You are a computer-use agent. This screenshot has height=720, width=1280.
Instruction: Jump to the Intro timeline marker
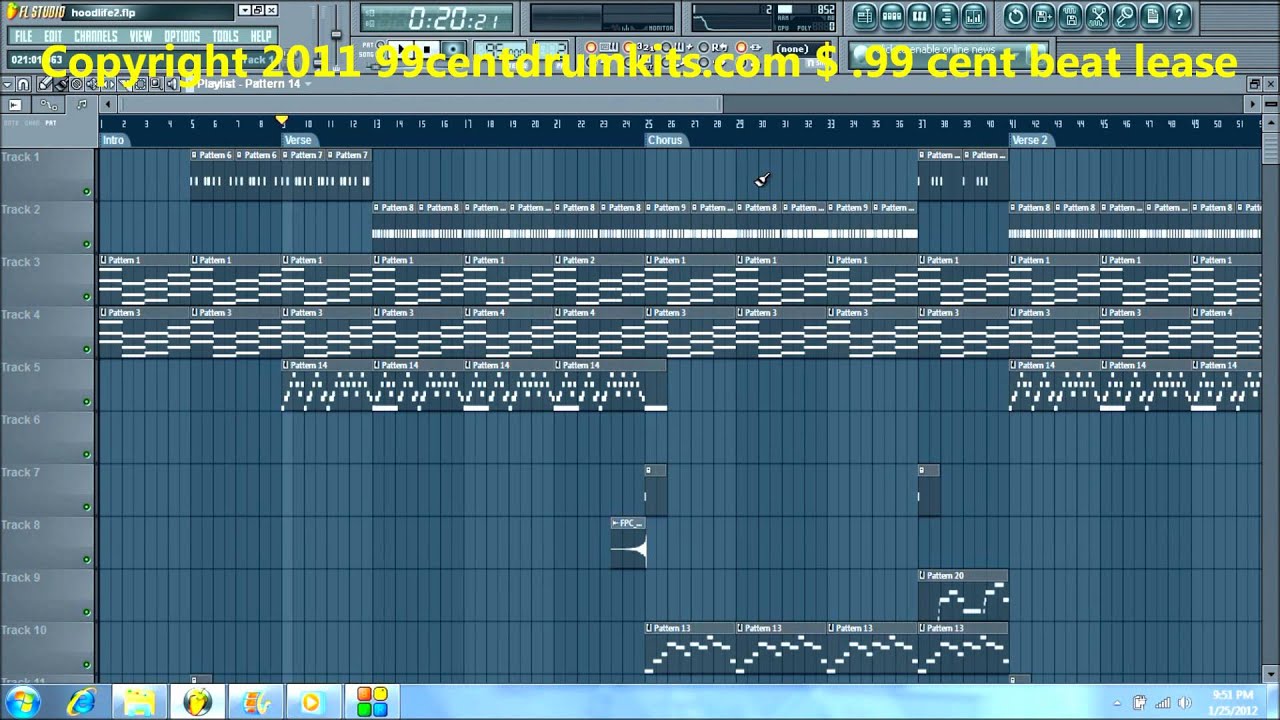pos(113,140)
